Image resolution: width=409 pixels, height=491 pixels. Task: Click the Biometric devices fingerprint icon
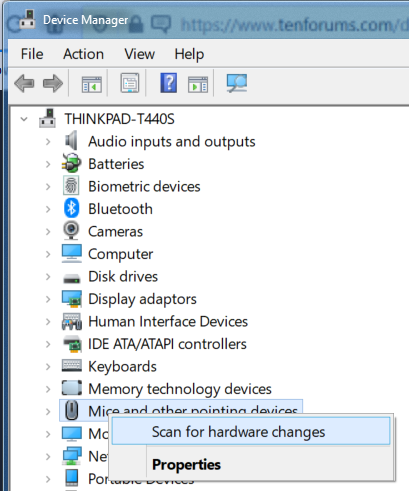pyautogui.click(x=71, y=186)
